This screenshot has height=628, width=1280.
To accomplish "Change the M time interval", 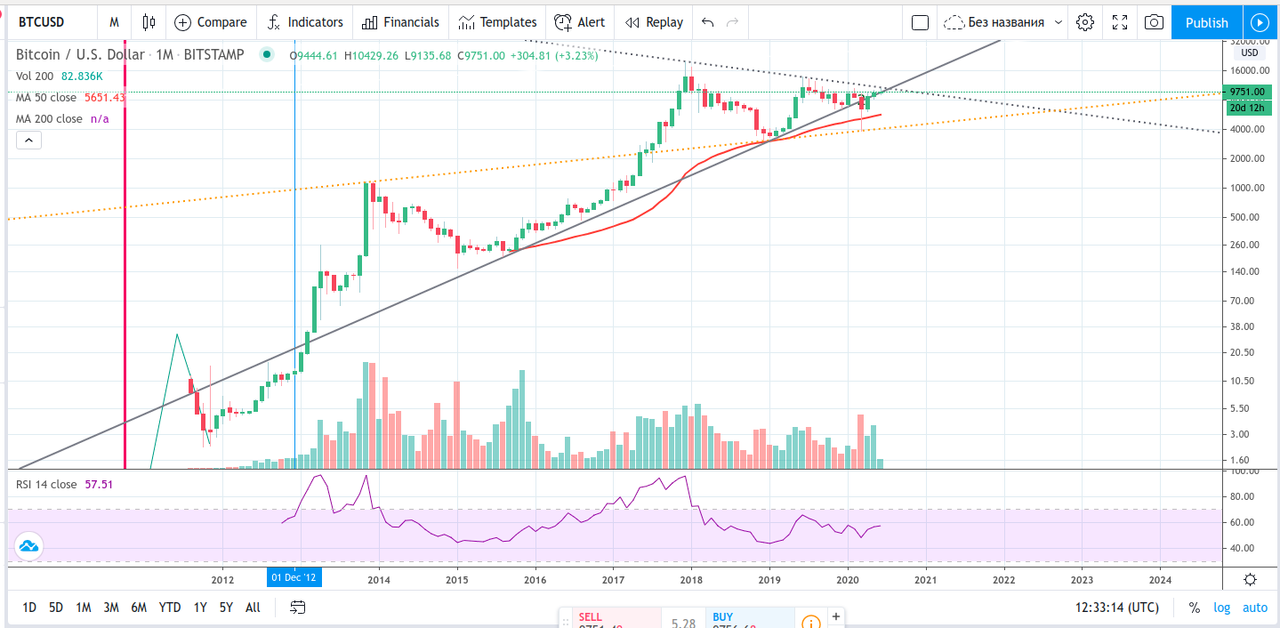I will [115, 22].
